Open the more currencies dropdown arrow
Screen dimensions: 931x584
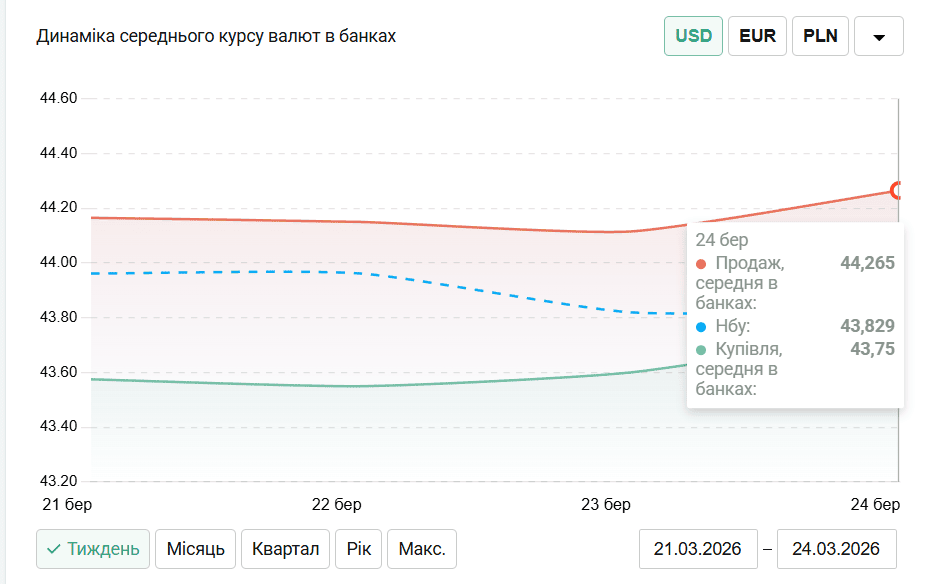pyautogui.click(x=879, y=37)
